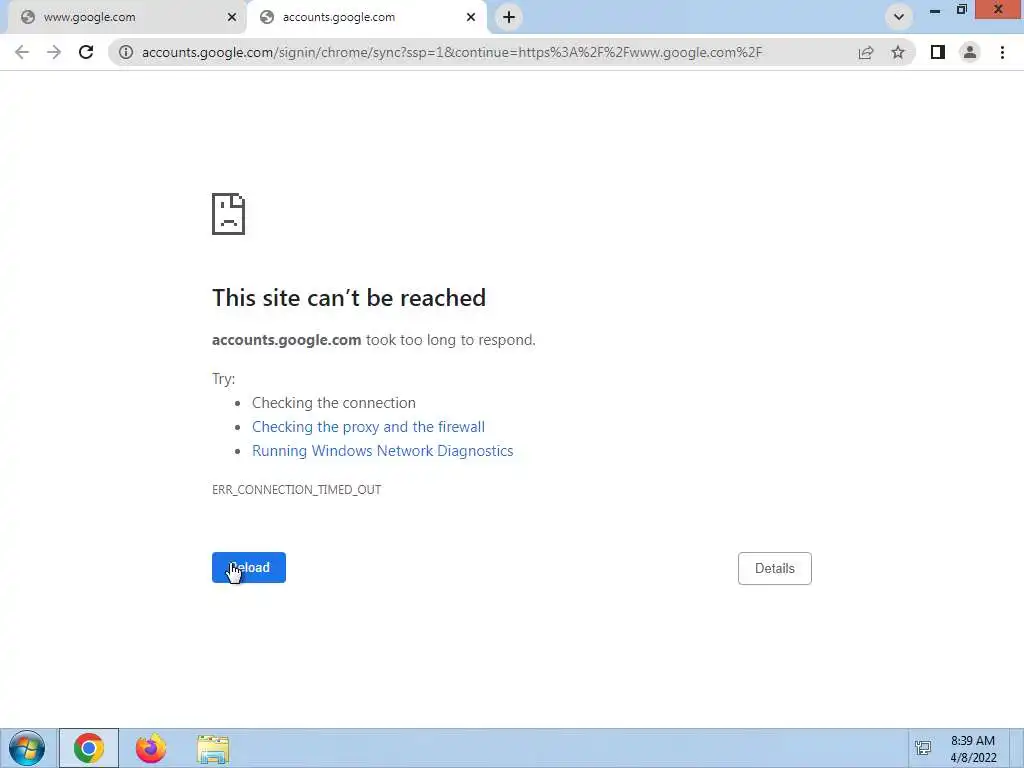Minimize the Chrome window
1024x768 pixels.
[935, 10]
